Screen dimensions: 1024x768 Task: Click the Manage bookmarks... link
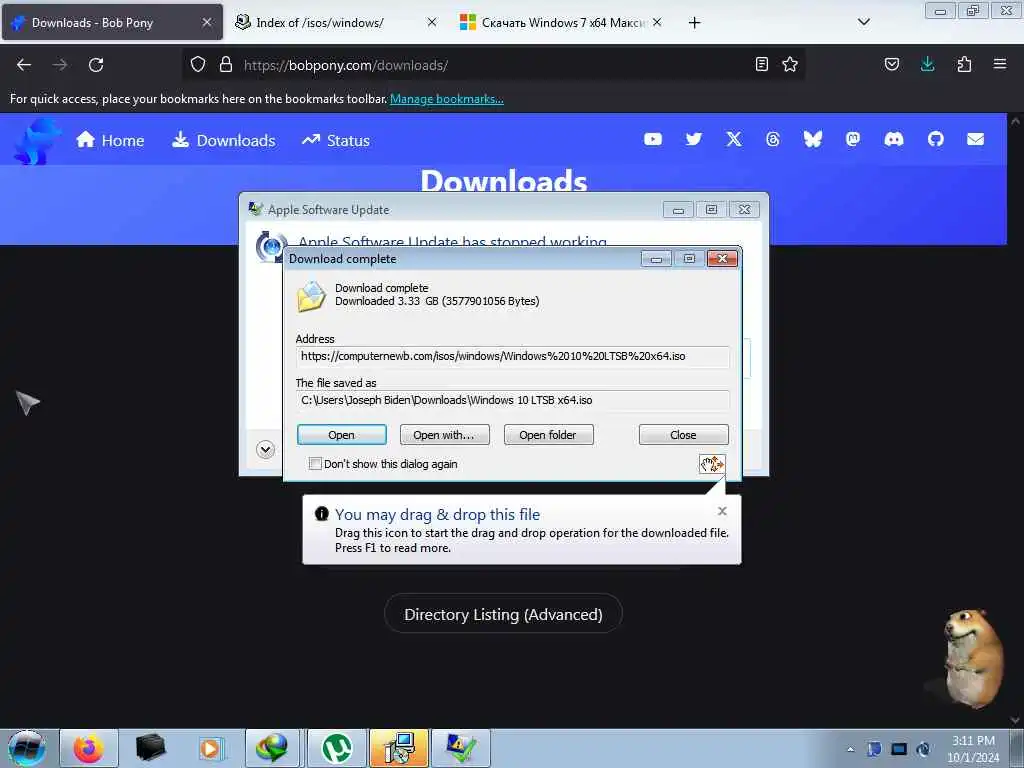pyautogui.click(x=447, y=99)
